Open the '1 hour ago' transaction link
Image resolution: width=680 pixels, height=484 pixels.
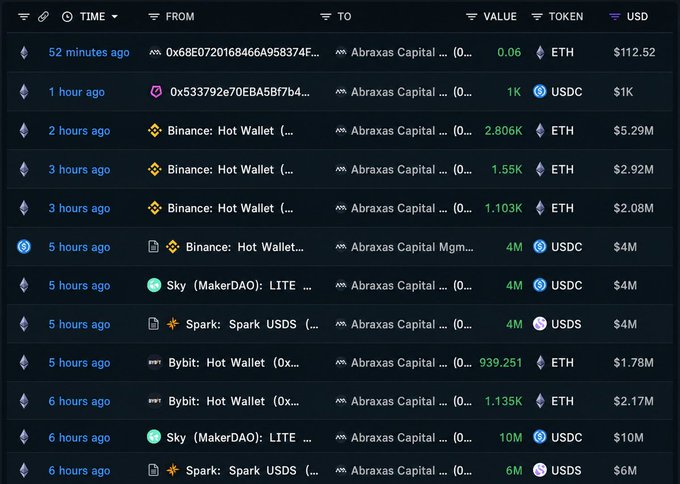point(76,92)
